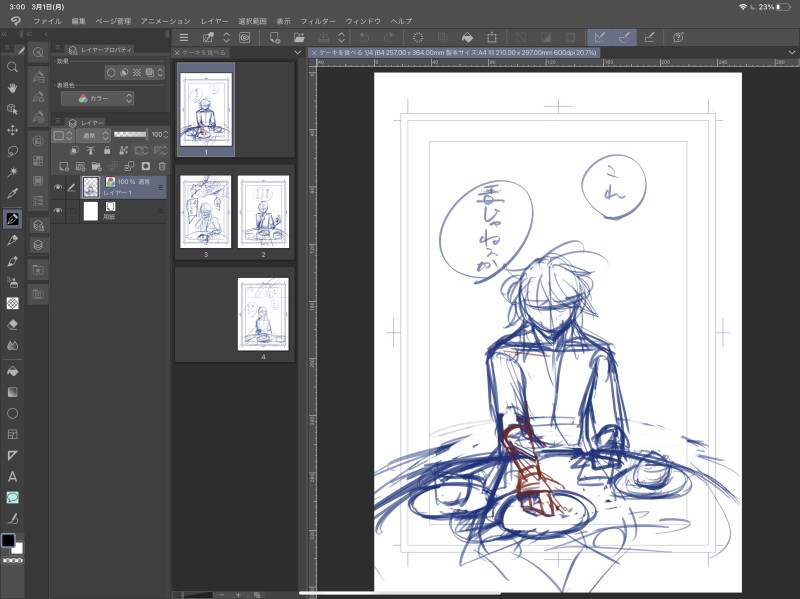Open the ページ管理 menu
The height and width of the screenshot is (599, 800).
pos(113,21)
